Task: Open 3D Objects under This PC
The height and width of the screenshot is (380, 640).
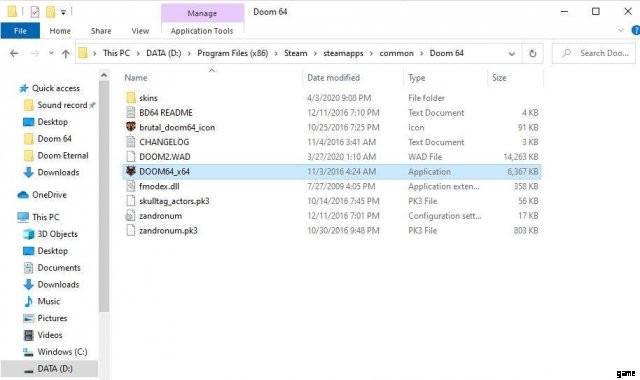Action: click(58, 234)
